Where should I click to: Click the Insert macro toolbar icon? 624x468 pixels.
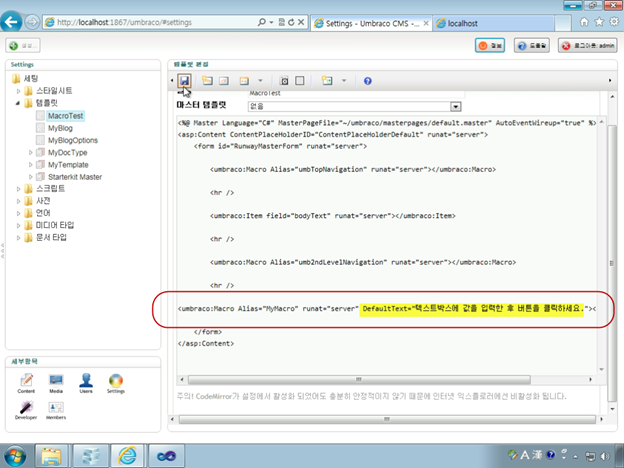(x=244, y=81)
